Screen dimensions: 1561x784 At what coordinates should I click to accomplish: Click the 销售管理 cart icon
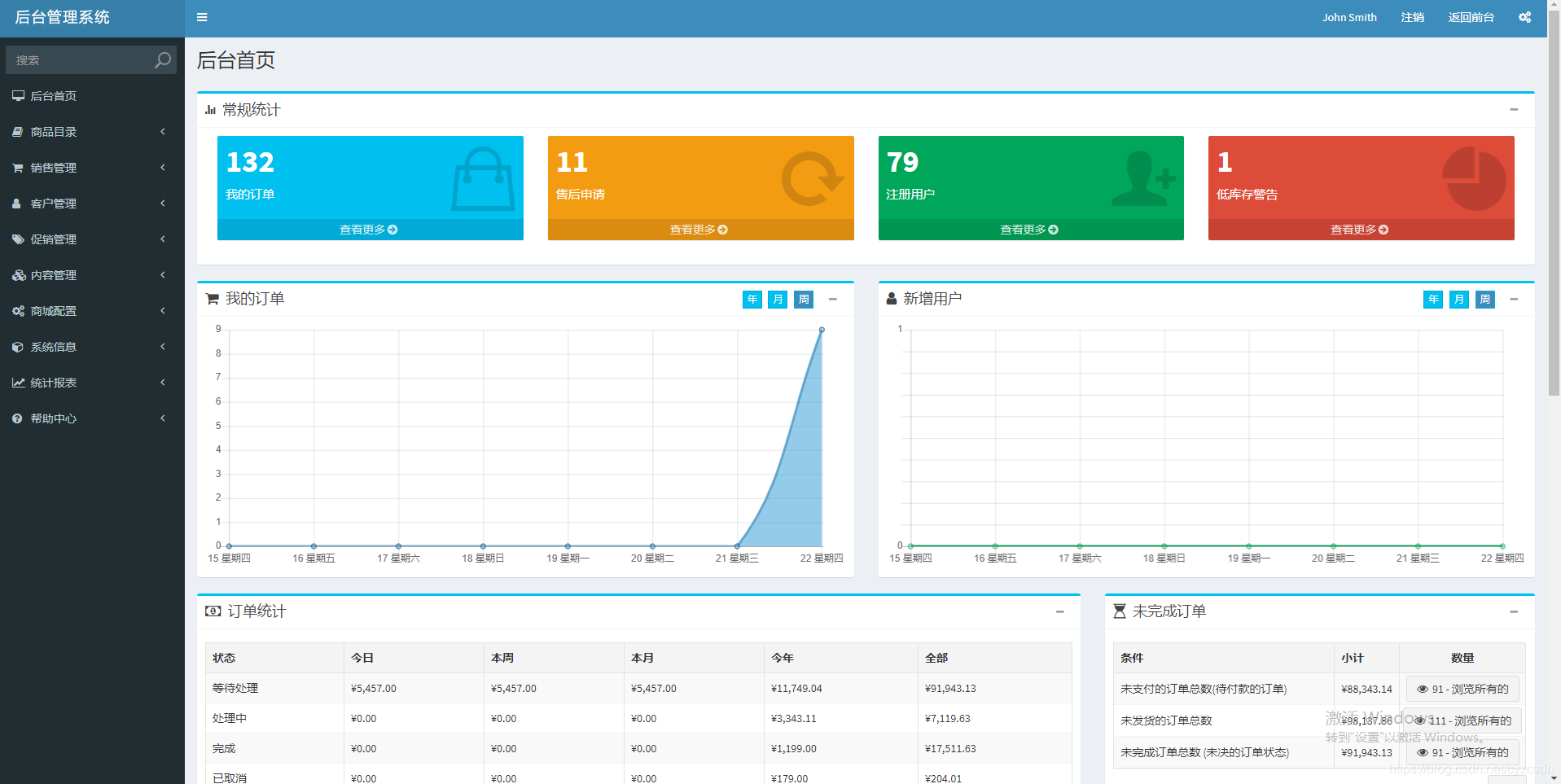(x=18, y=167)
